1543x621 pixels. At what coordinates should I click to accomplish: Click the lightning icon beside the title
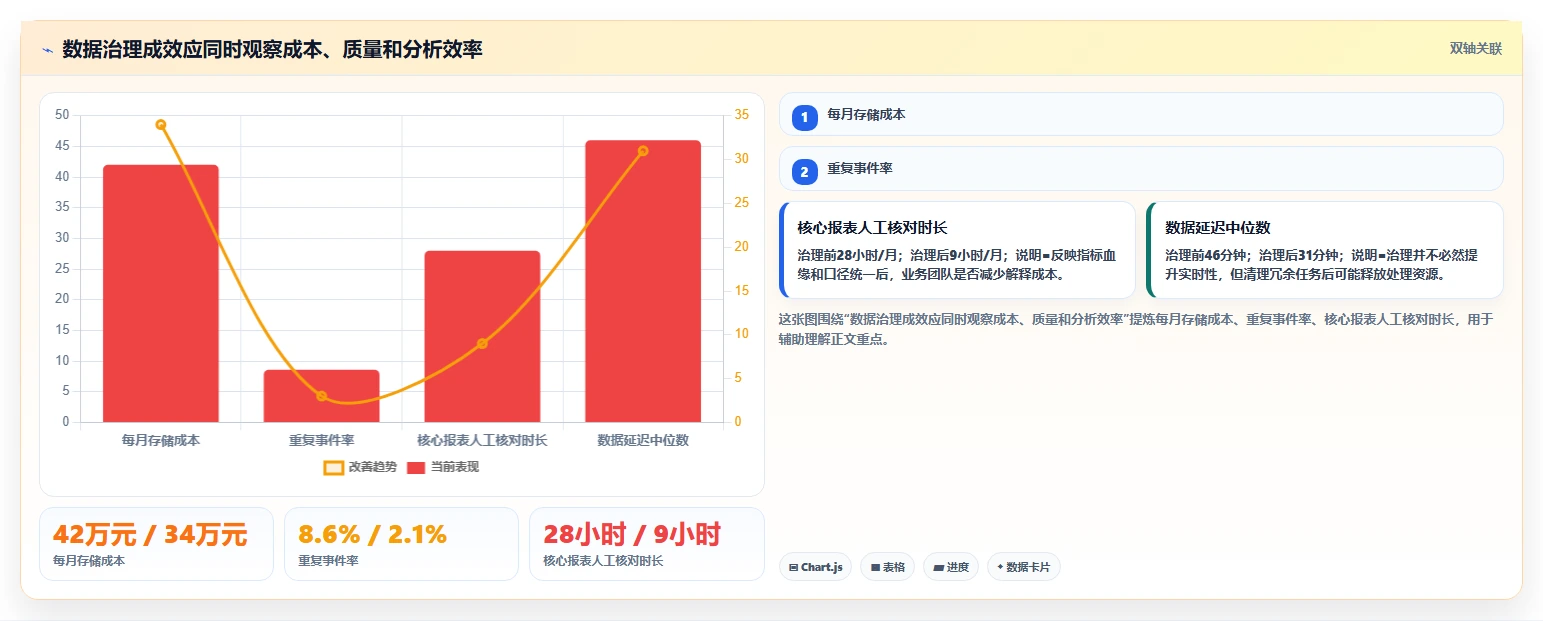47,49
